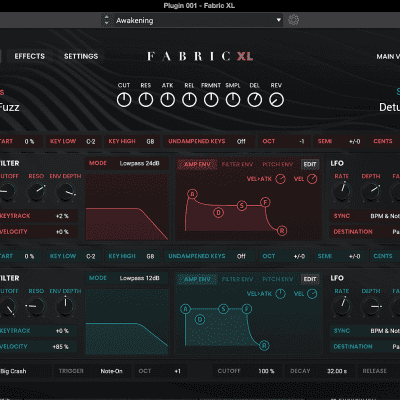This screenshot has width=400, height=400.
Task: Switch to the SETTINGS tab
Action: pyautogui.click(x=81, y=56)
